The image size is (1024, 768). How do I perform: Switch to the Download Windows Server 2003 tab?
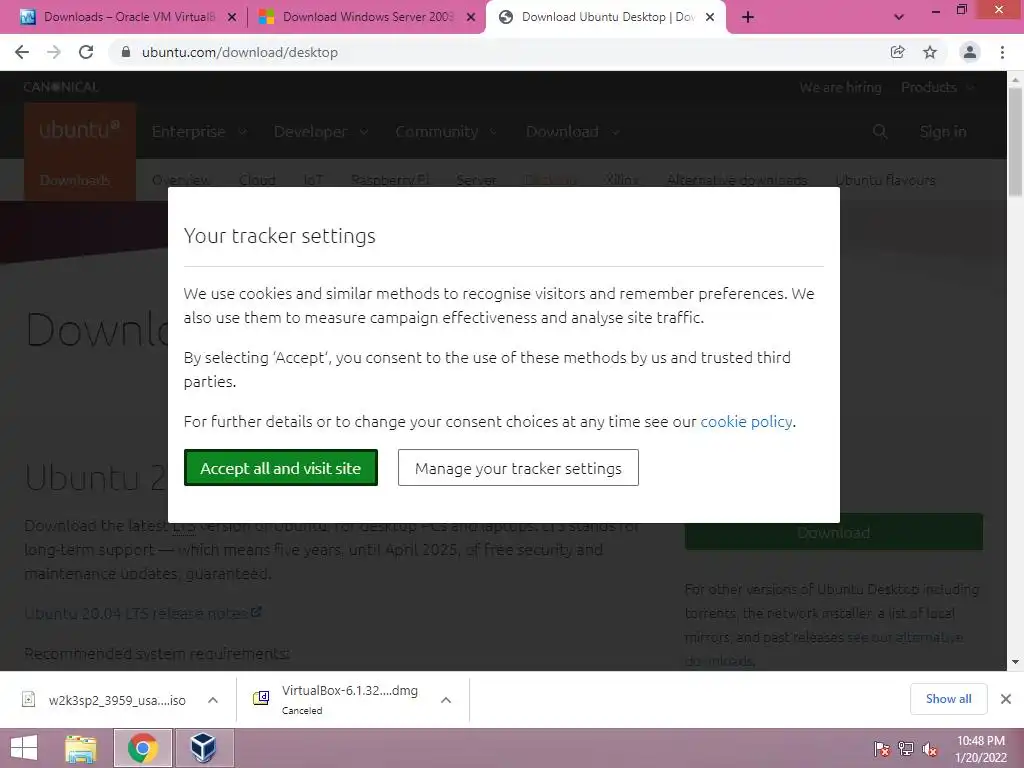(x=368, y=17)
